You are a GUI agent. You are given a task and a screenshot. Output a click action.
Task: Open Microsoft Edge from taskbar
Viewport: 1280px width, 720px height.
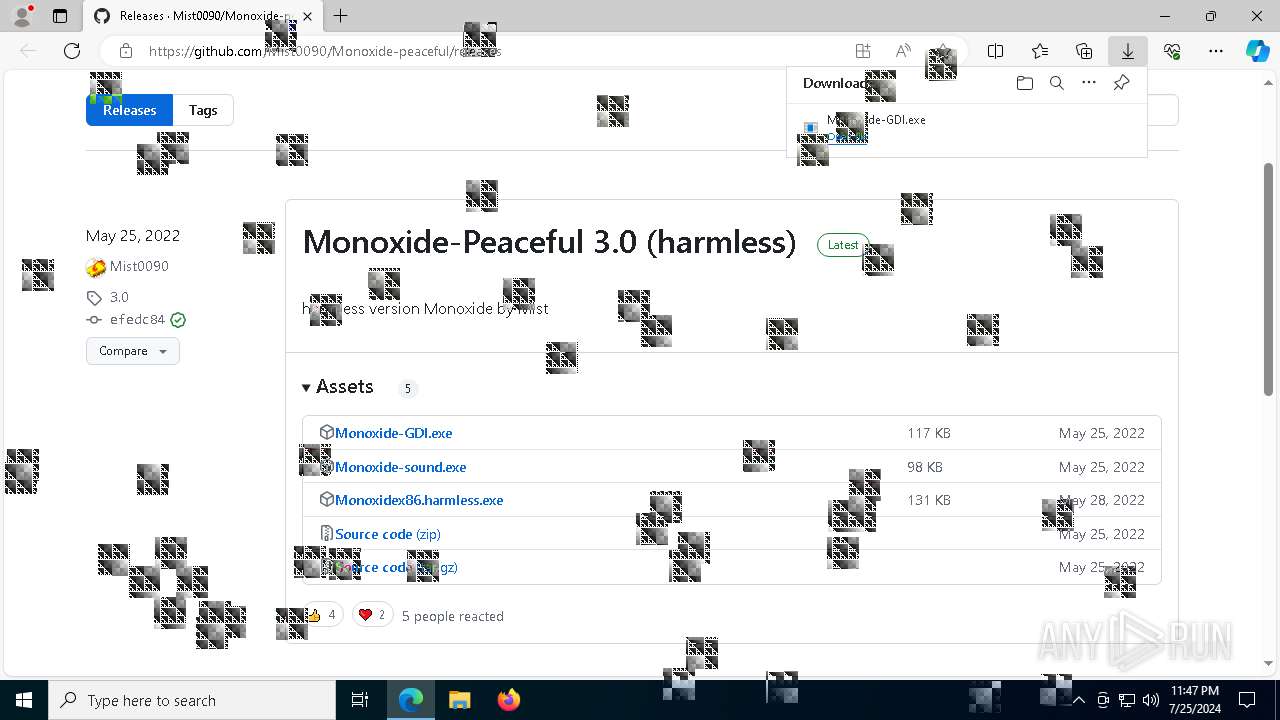point(411,700)
